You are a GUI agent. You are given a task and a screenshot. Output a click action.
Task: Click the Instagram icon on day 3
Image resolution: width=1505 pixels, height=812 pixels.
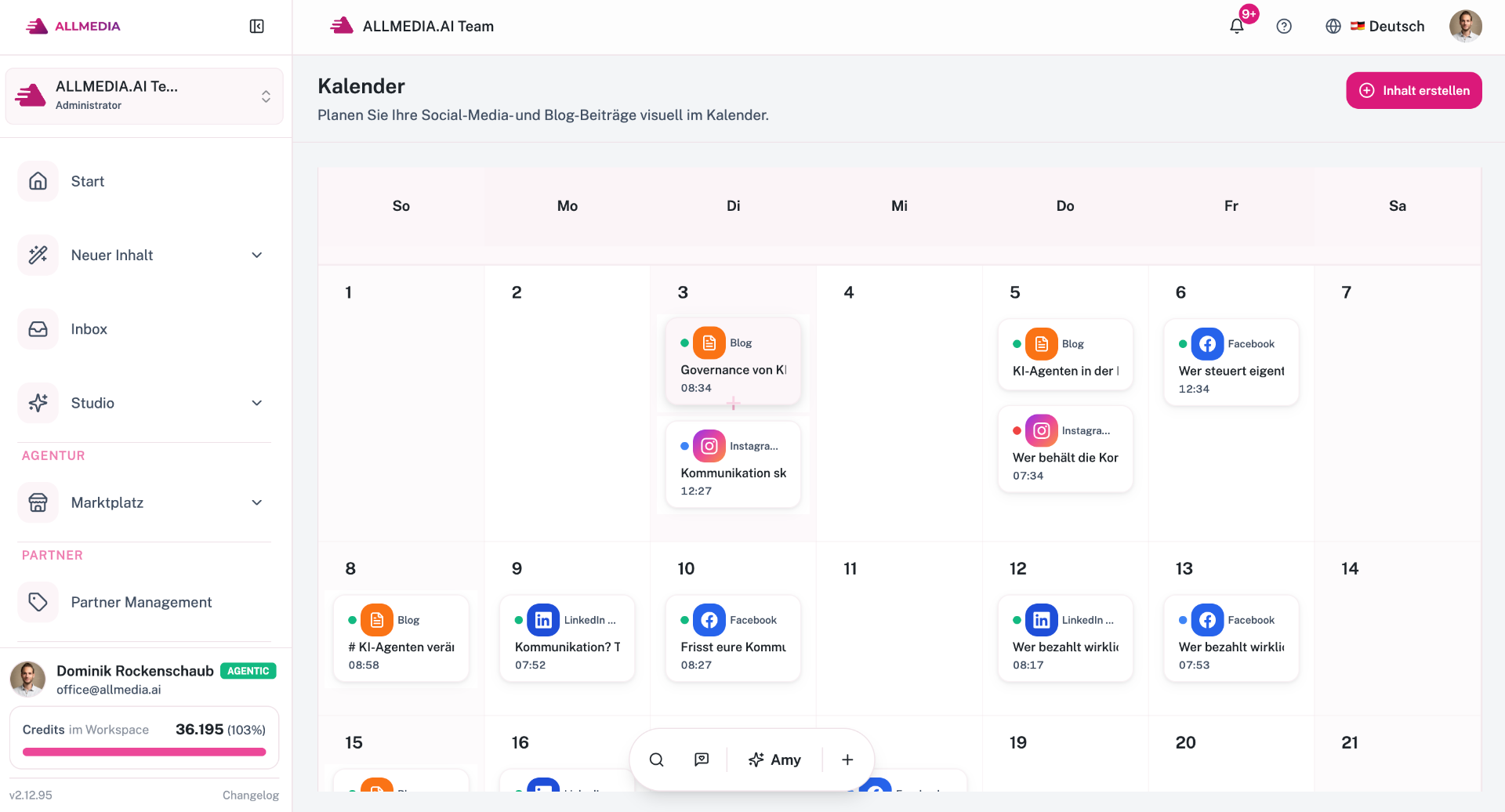coord(709,446)
